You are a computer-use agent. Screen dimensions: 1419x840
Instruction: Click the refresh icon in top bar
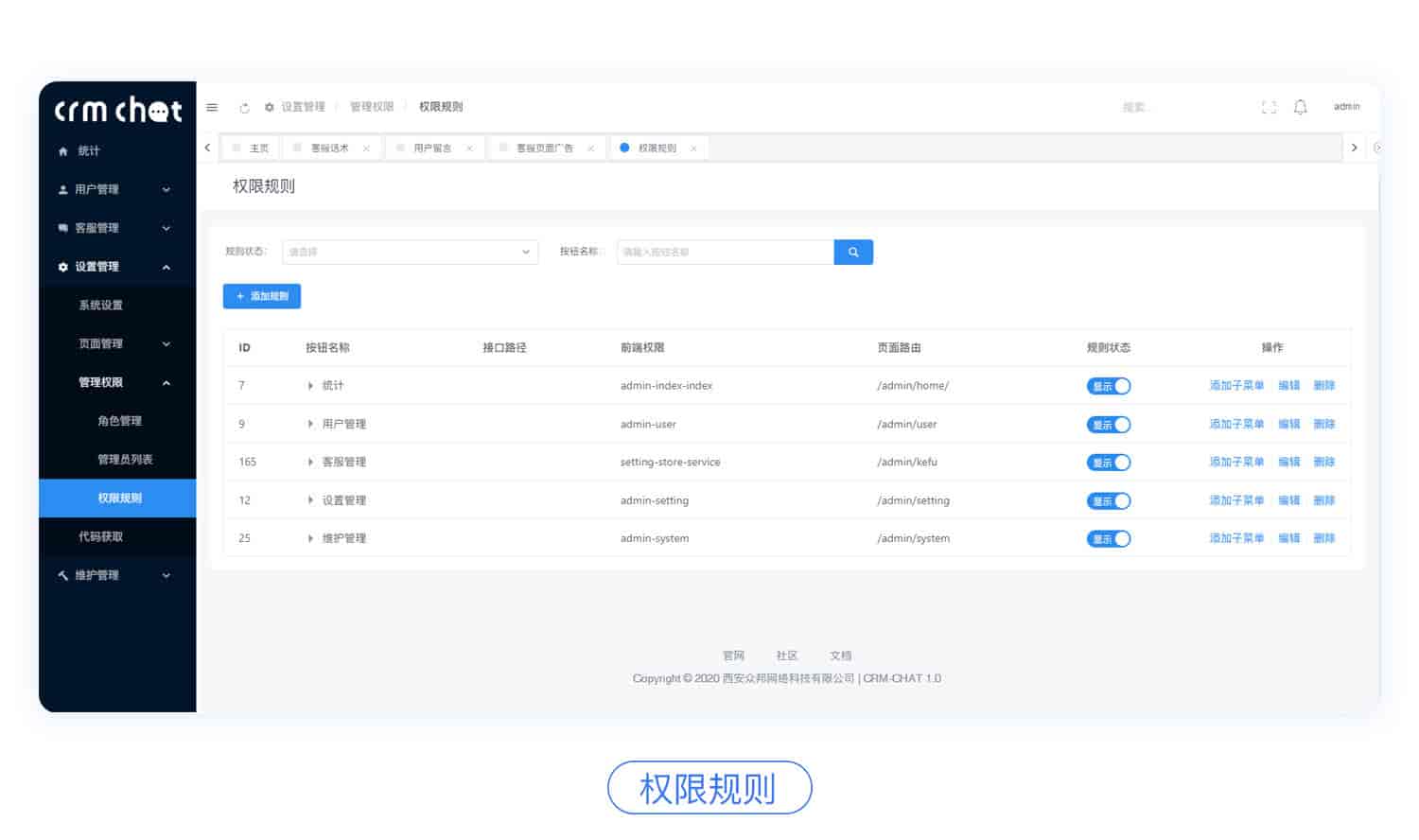[244, 108]
